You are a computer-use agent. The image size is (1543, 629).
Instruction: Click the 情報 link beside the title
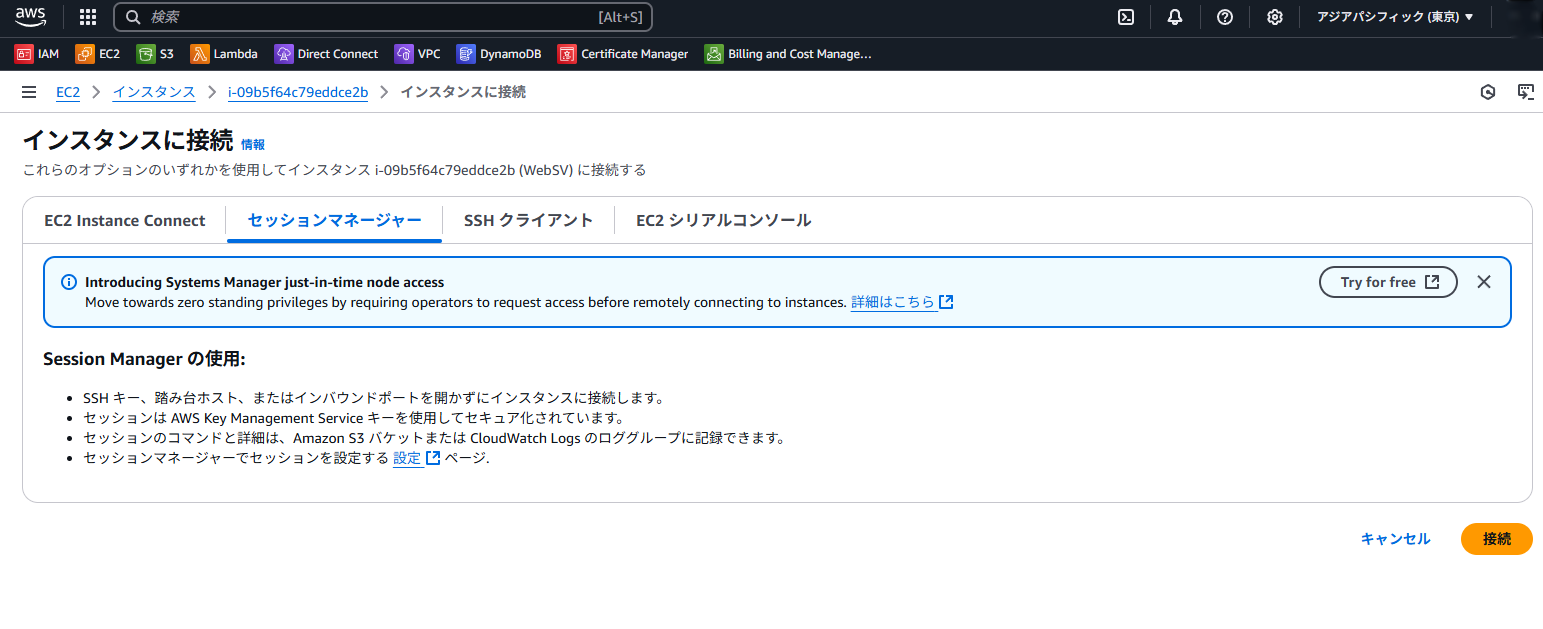pyautogui.click(x=253, y=145)
